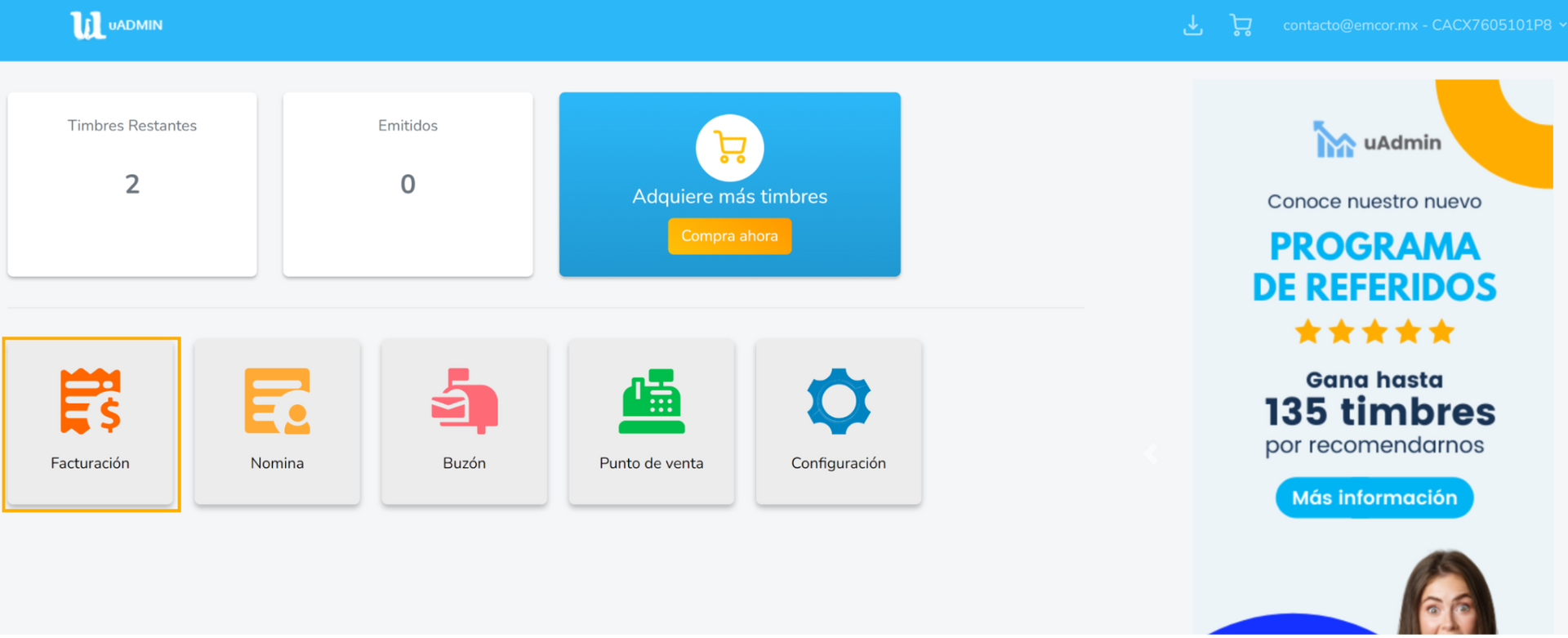The height and width of the screenshot is (638, 1568).
Task: Click the cart icon above Adquiere más timbres
Action: coord(730,148)
